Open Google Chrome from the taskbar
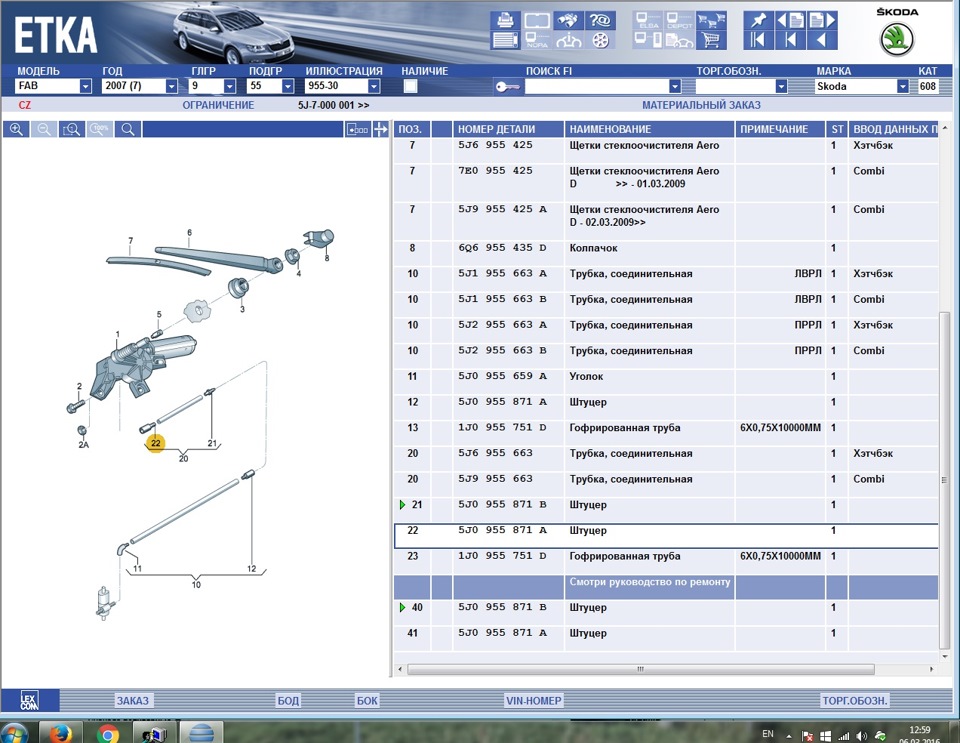 [x=108, y=733]
